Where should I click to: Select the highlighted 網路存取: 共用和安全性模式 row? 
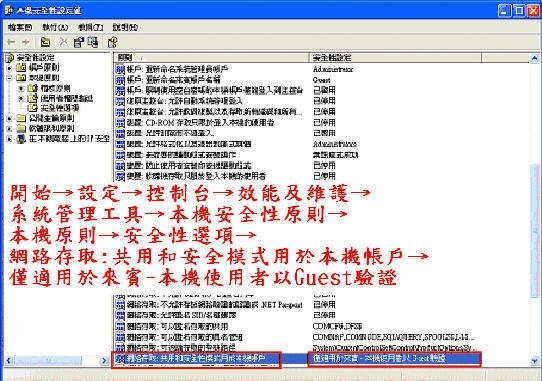(196, 359)
